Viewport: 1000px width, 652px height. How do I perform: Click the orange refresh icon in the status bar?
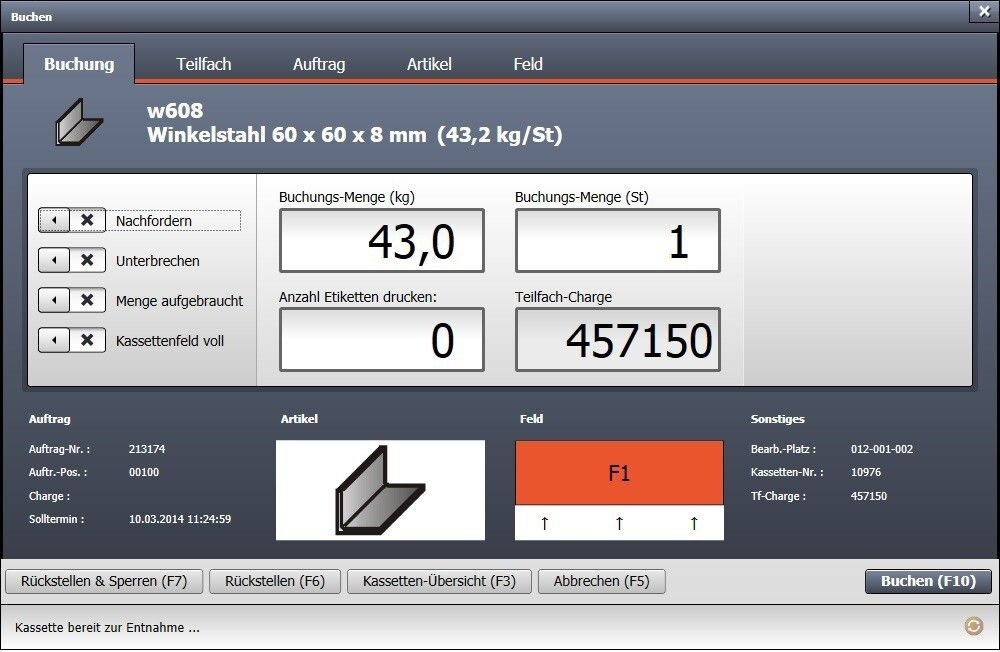point(973,626)
